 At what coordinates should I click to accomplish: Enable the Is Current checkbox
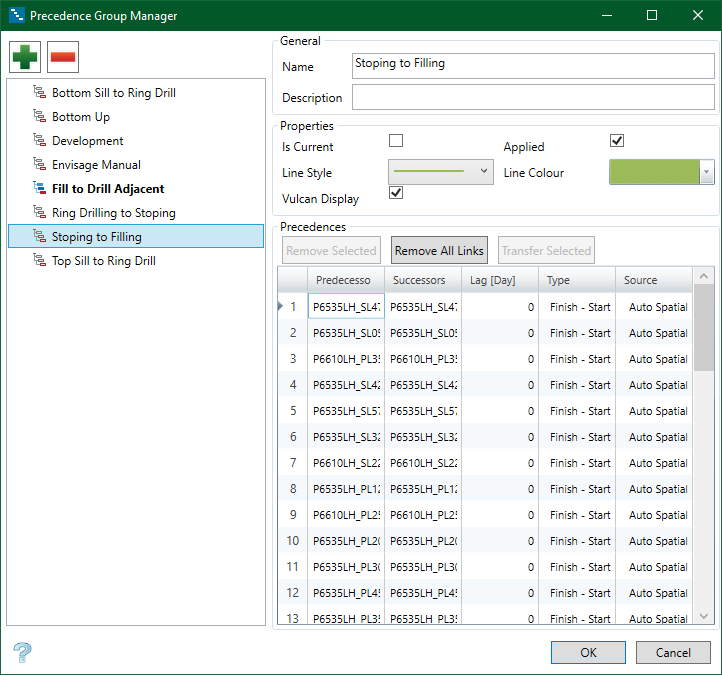coord(396,142)
